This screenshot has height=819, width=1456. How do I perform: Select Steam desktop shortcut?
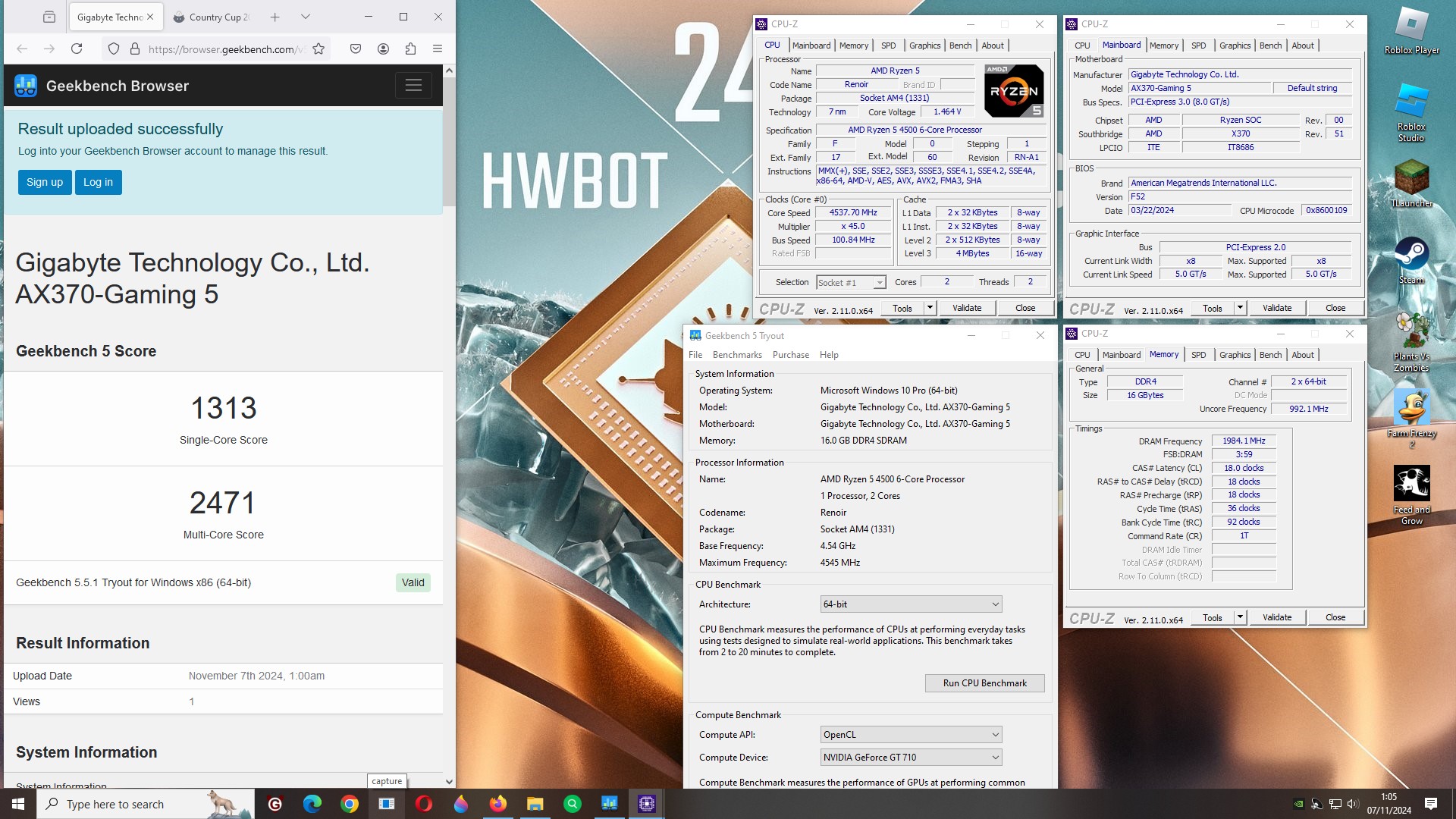pyautogui.click(x=1411, y=260)
